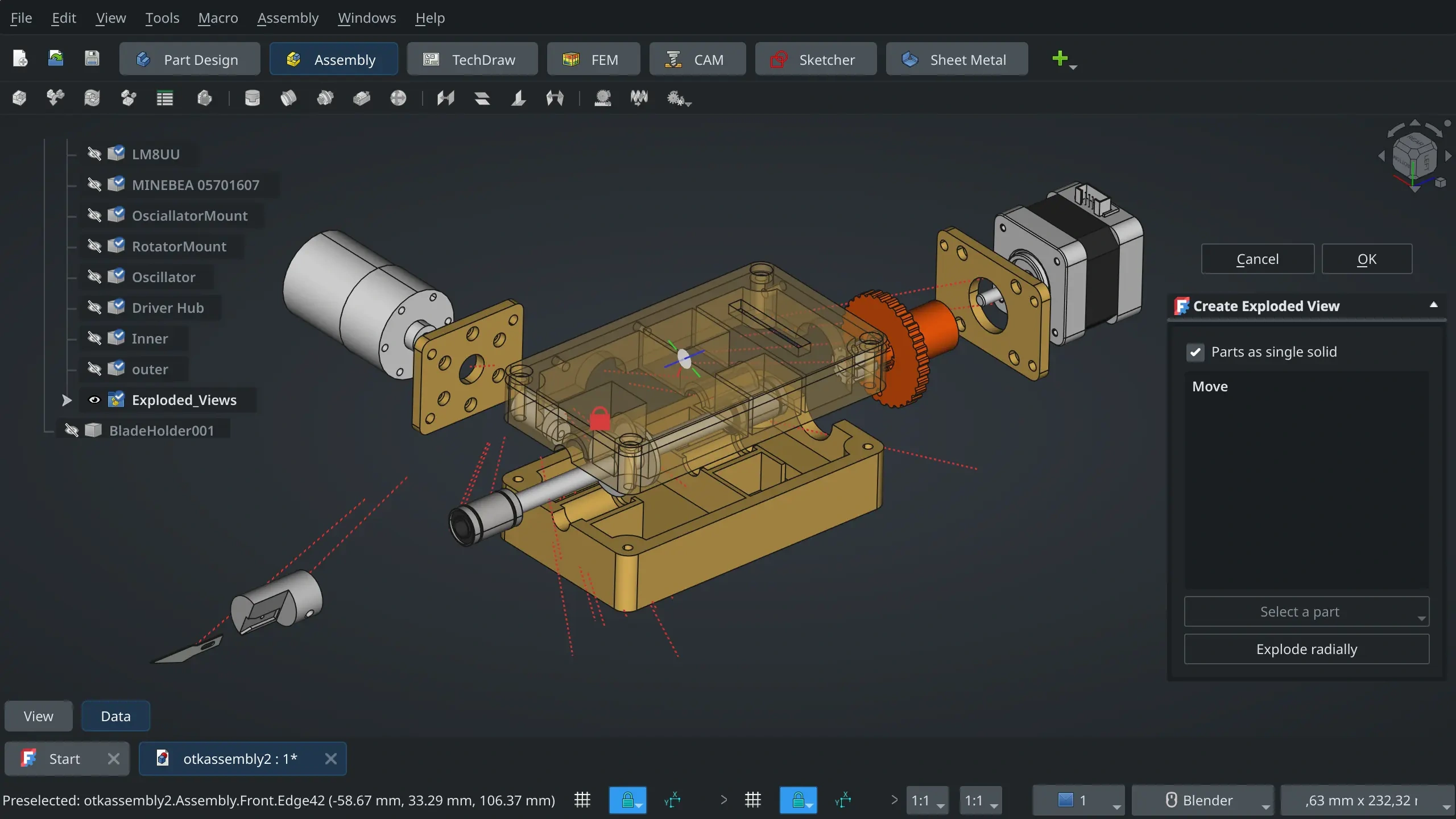Open the Select a part dropdown
1456x819 pixels.
point(1306,611)
